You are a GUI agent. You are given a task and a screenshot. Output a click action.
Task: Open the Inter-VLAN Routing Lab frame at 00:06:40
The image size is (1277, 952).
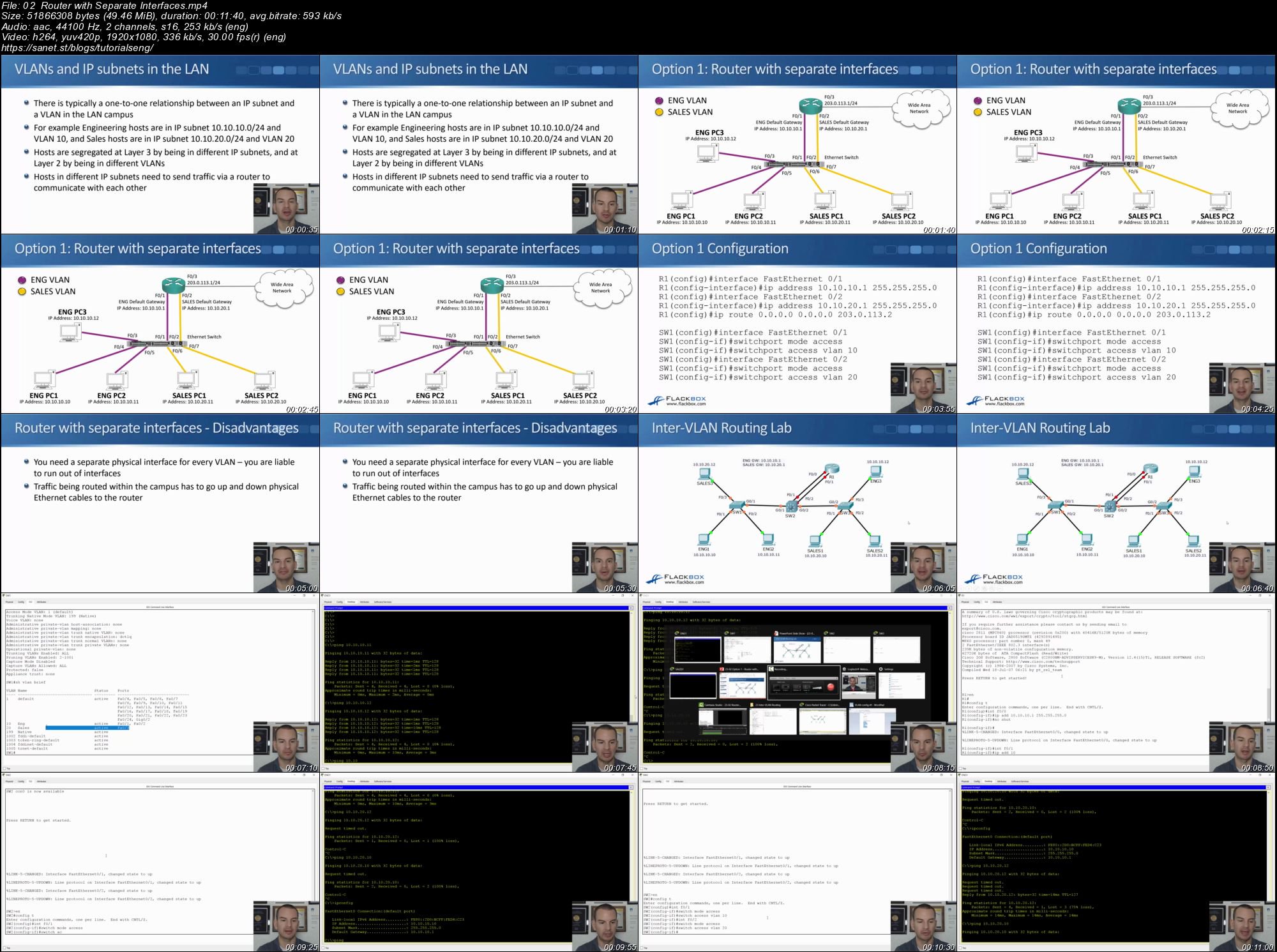pos(1117,503)
